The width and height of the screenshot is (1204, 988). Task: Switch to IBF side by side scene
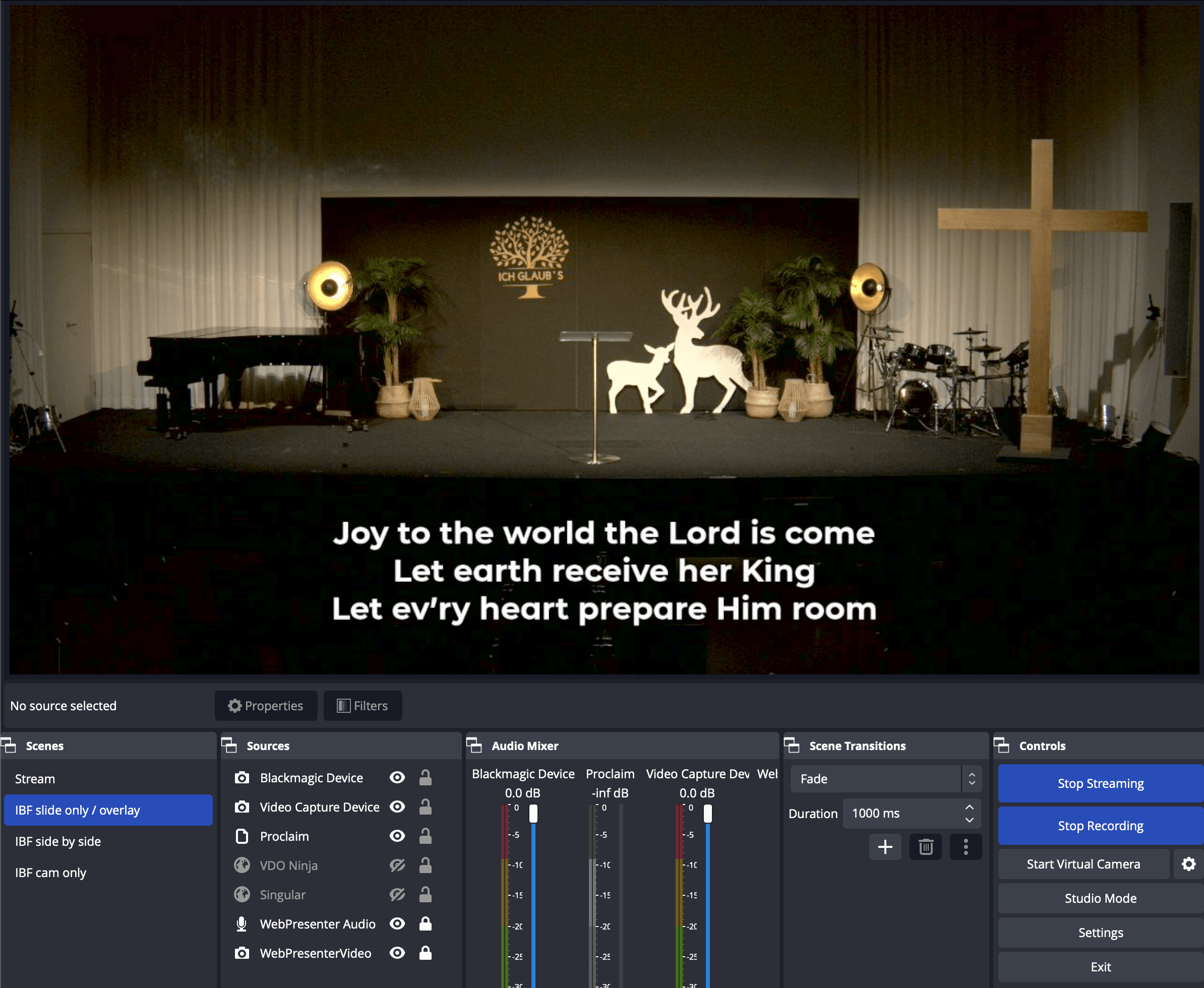[58, 841]
